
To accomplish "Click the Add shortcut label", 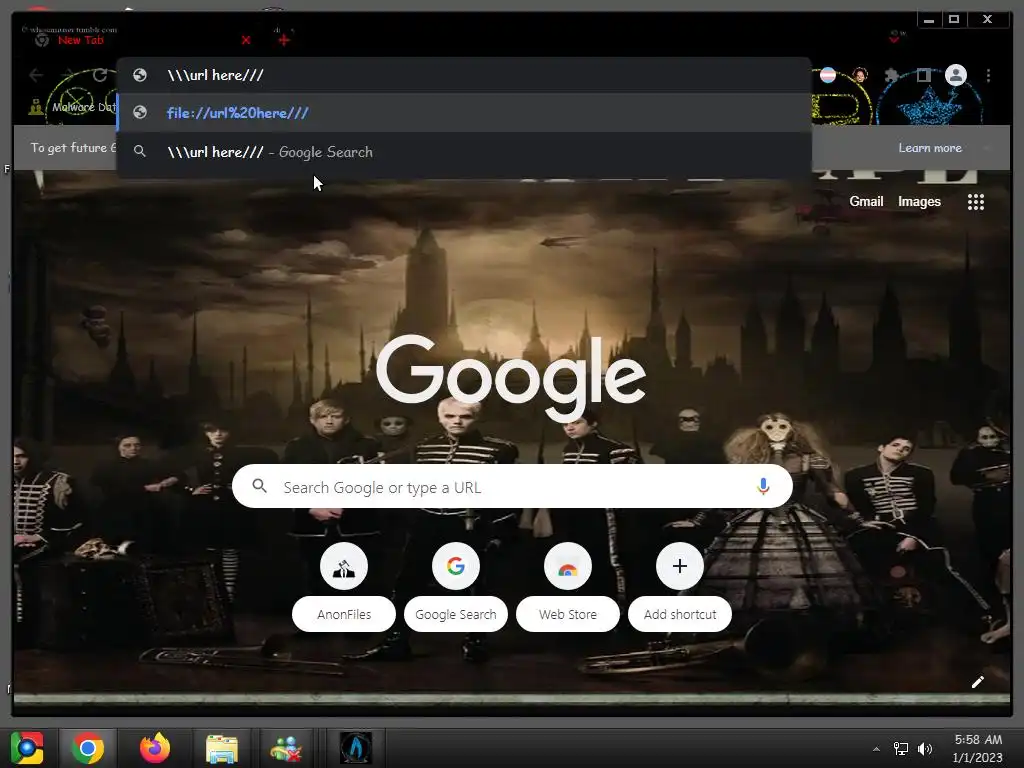I will pos(680,615).
